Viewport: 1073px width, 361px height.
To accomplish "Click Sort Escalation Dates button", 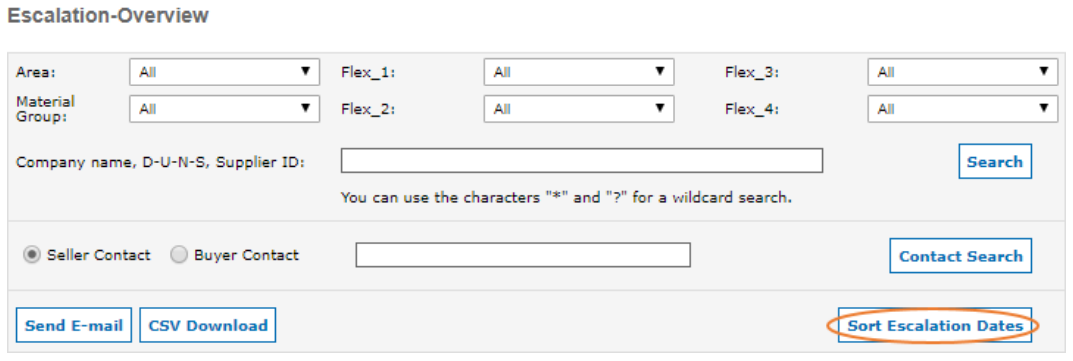I will (x=935, y=325).
